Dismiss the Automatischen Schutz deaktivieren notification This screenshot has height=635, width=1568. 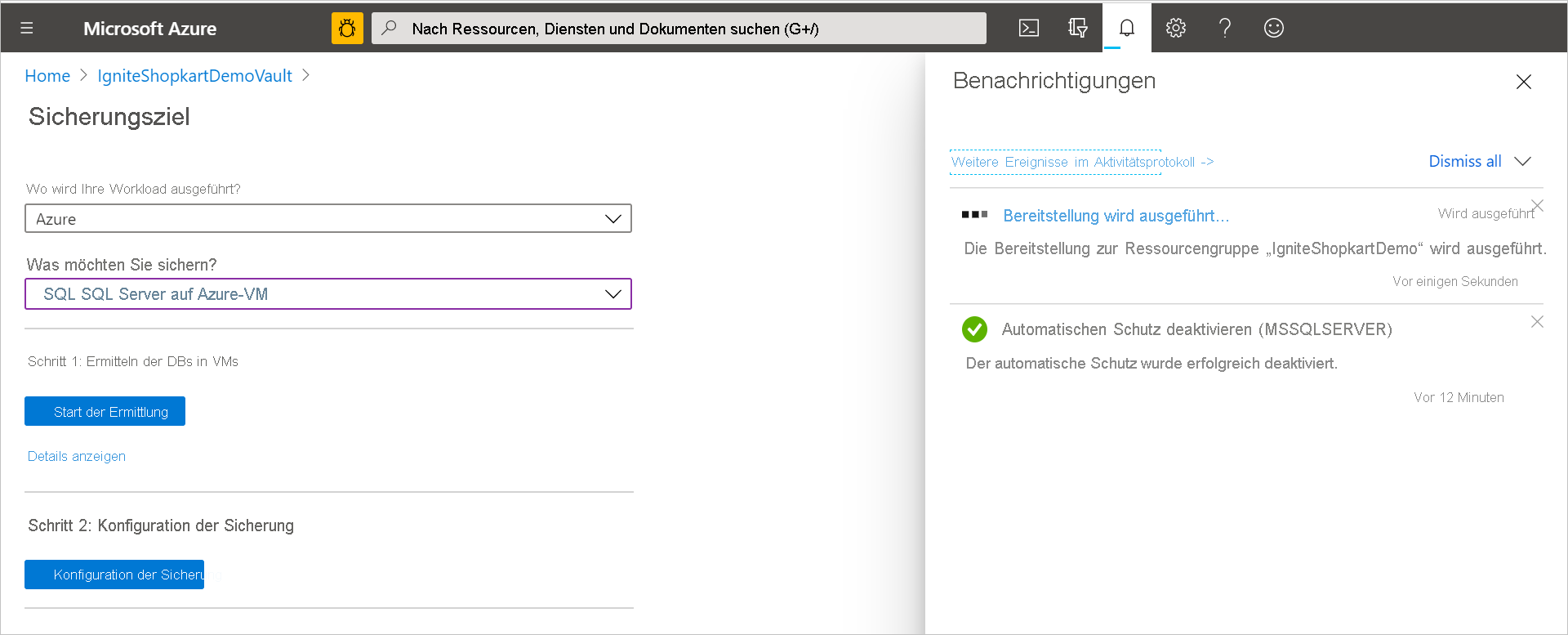click(1537, 322)
